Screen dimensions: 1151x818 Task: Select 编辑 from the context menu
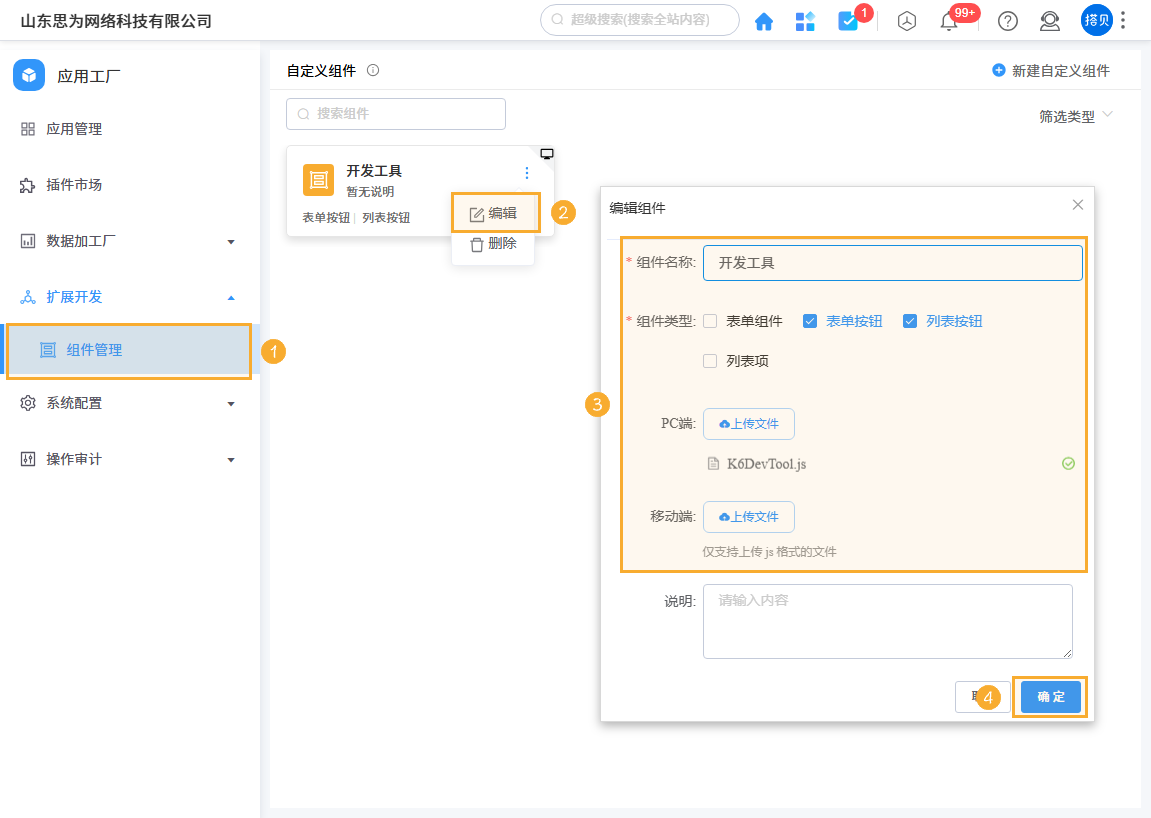click(x=493, y=212)
